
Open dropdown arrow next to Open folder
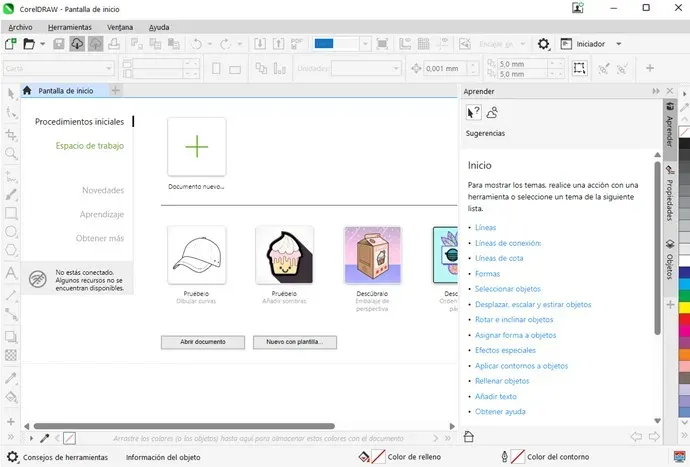[42, 44]
